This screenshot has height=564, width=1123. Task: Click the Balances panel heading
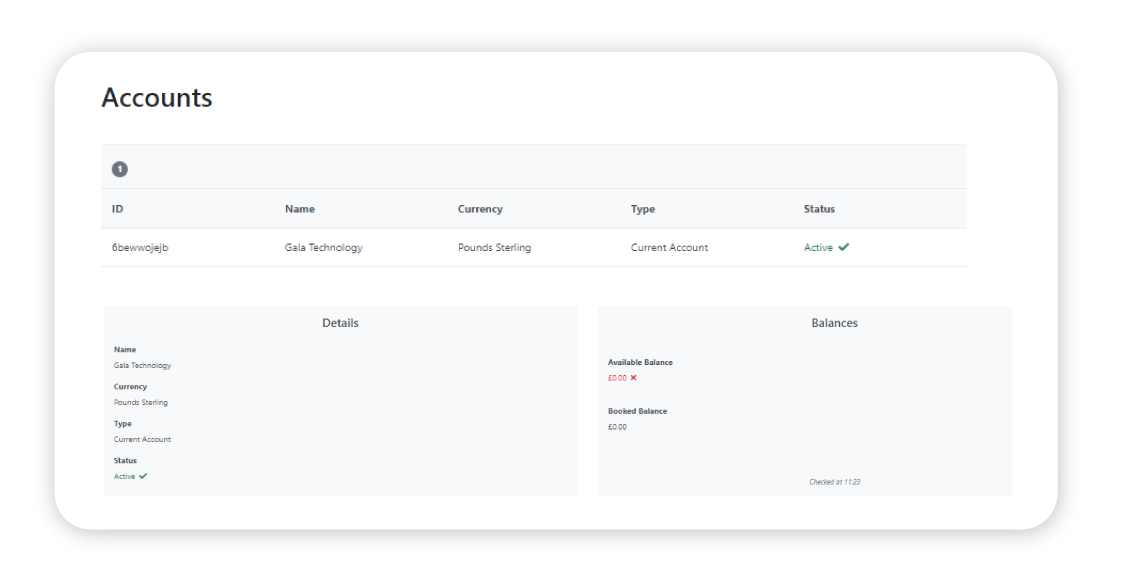coord(834,323)
